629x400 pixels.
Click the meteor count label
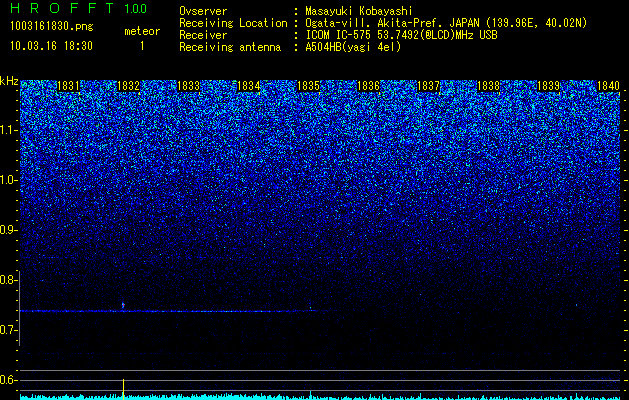[142, 31]
